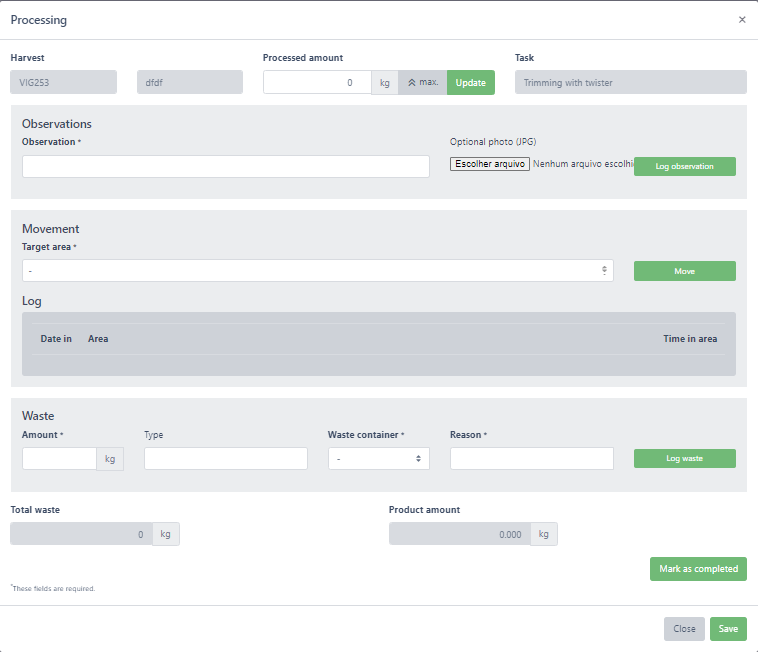The image size is (758, 652).
Task: Click the Move button
Action: coord(684,271)
